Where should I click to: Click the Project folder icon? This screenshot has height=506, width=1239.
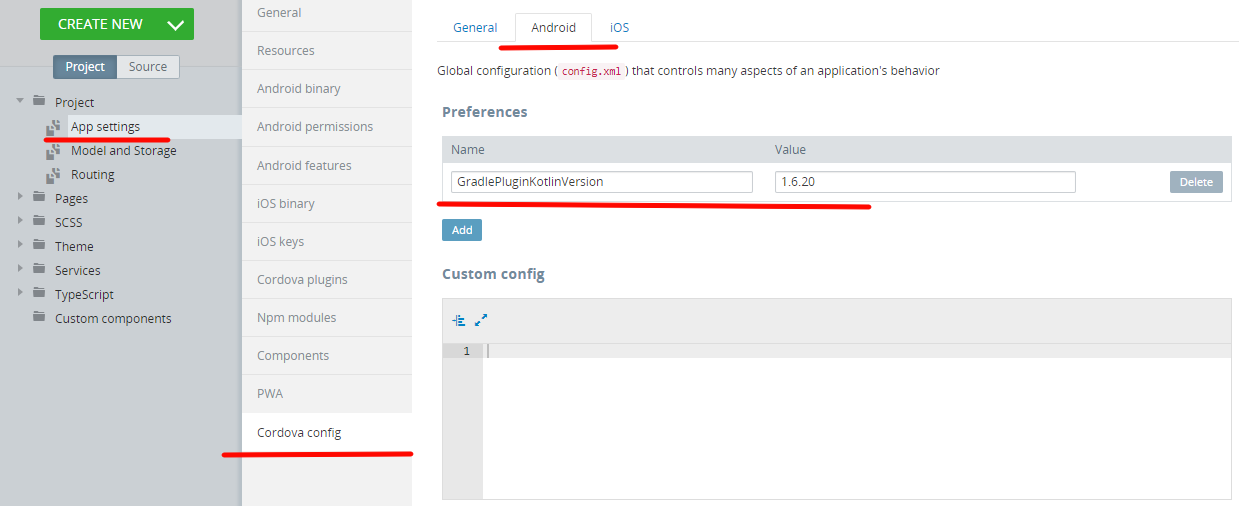tap(39, 101)
